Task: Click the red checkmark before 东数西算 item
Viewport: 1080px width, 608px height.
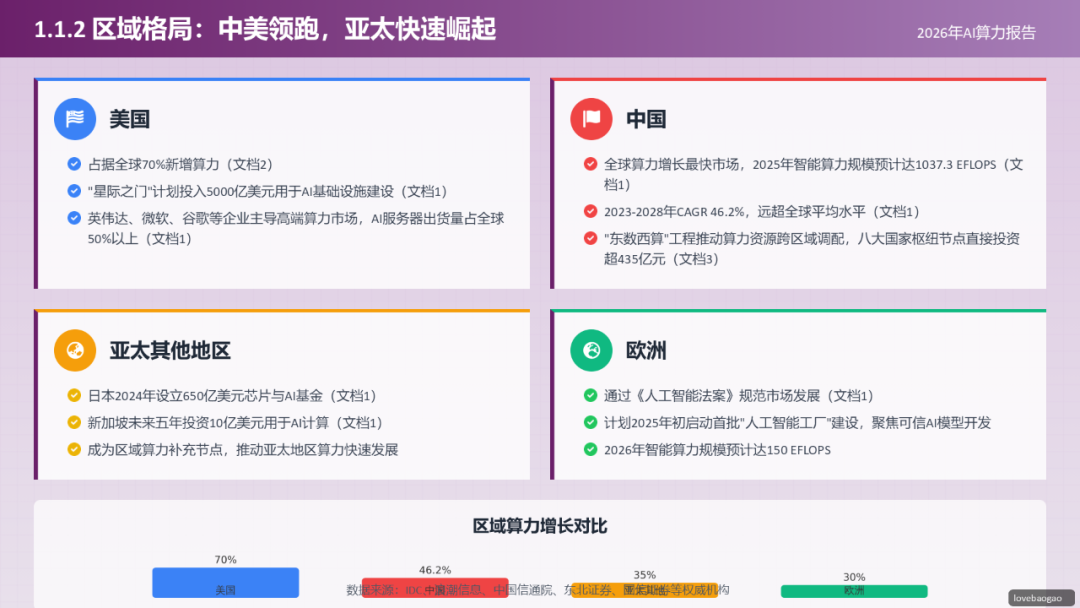Action: 589,239
